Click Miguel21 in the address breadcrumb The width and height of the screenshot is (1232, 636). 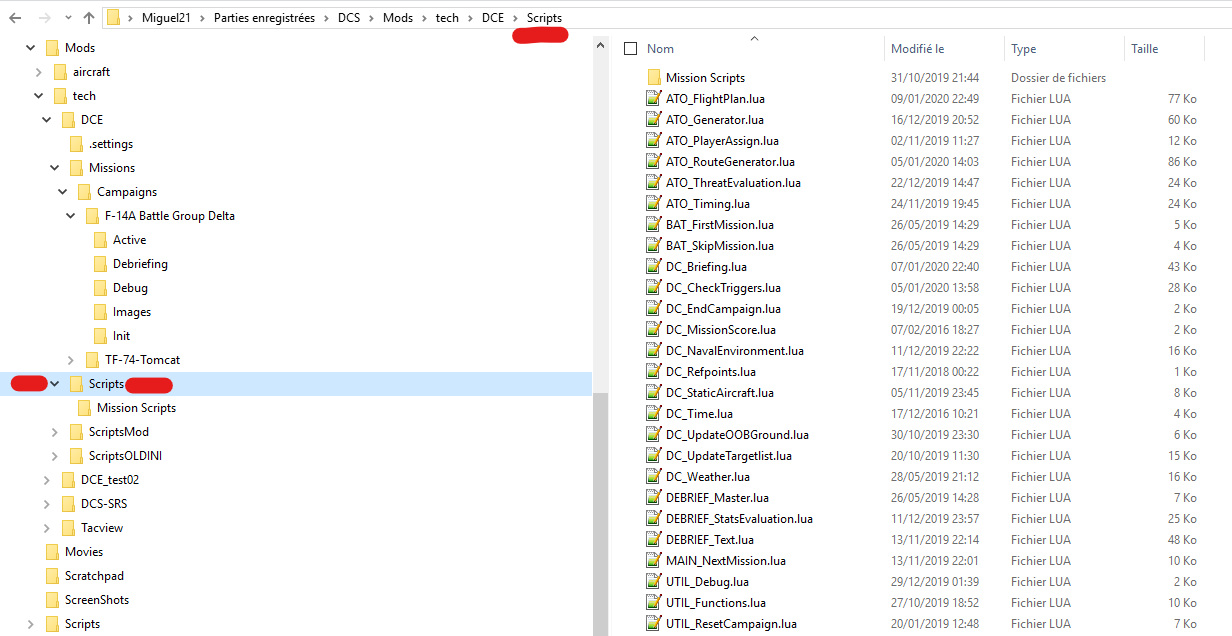[168, 18]
